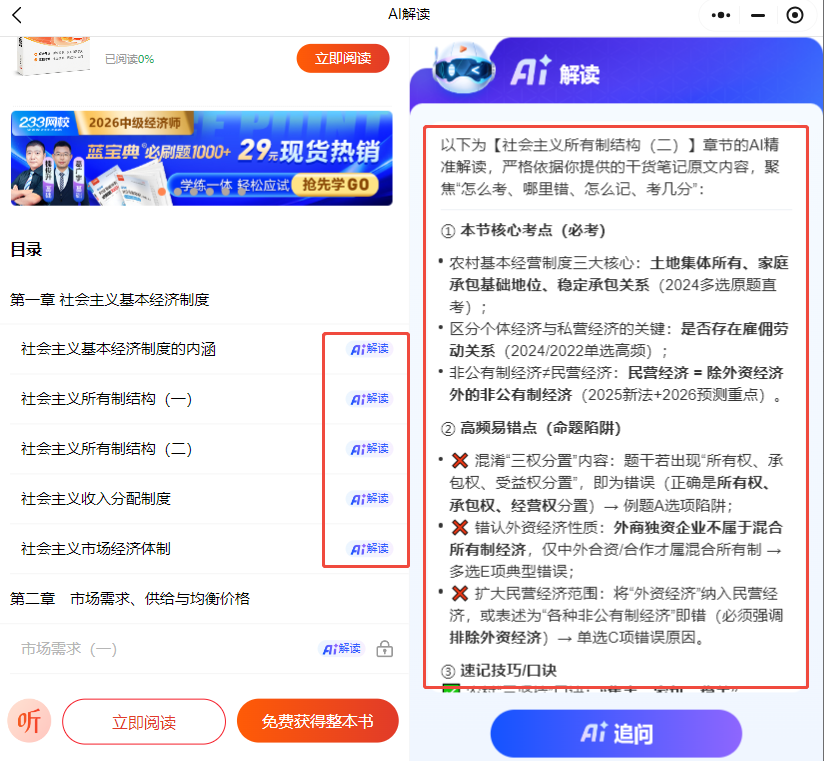The image size is (824, 761).
Task: Click the back arrow in header
Action: pyautogui.click(x=17, y=15)
